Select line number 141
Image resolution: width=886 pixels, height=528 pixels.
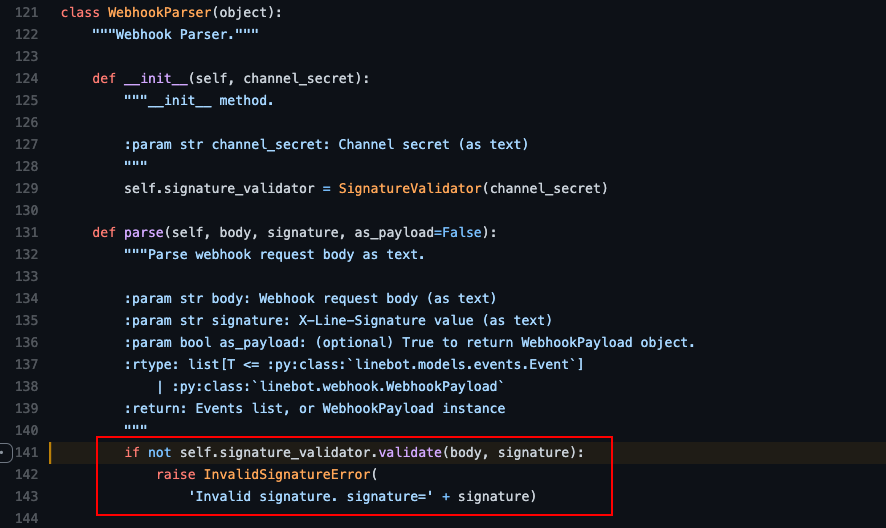tap(27, 453)
